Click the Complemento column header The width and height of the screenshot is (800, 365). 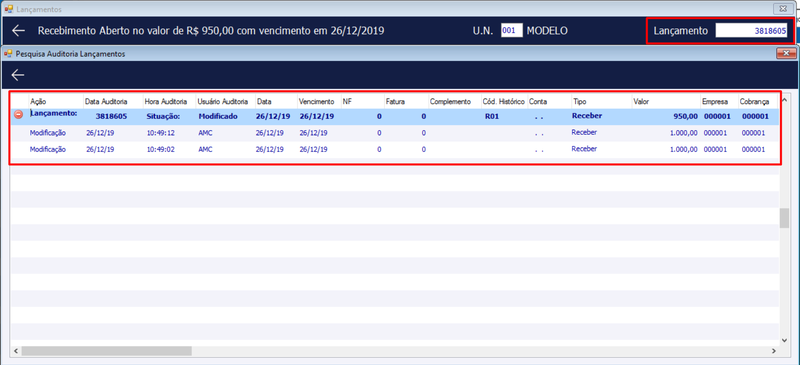click(450, 102)
